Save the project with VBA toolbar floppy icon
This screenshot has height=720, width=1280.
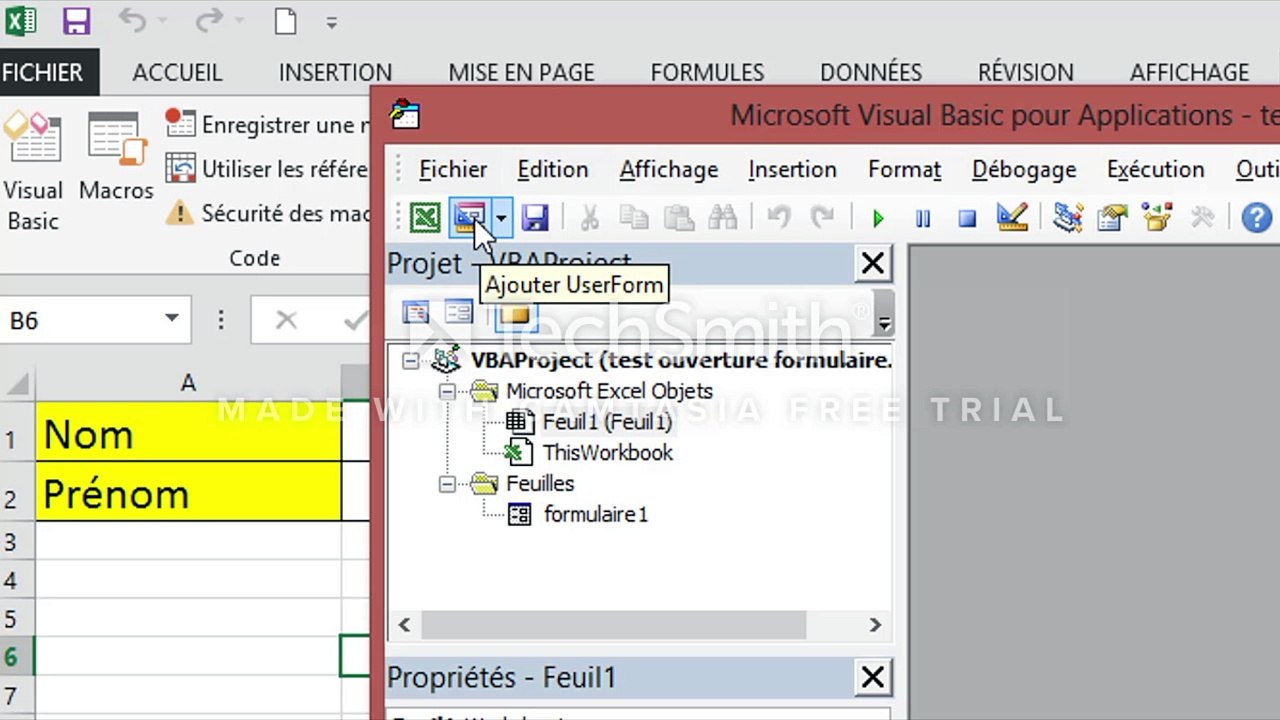[x=535, y=217]
